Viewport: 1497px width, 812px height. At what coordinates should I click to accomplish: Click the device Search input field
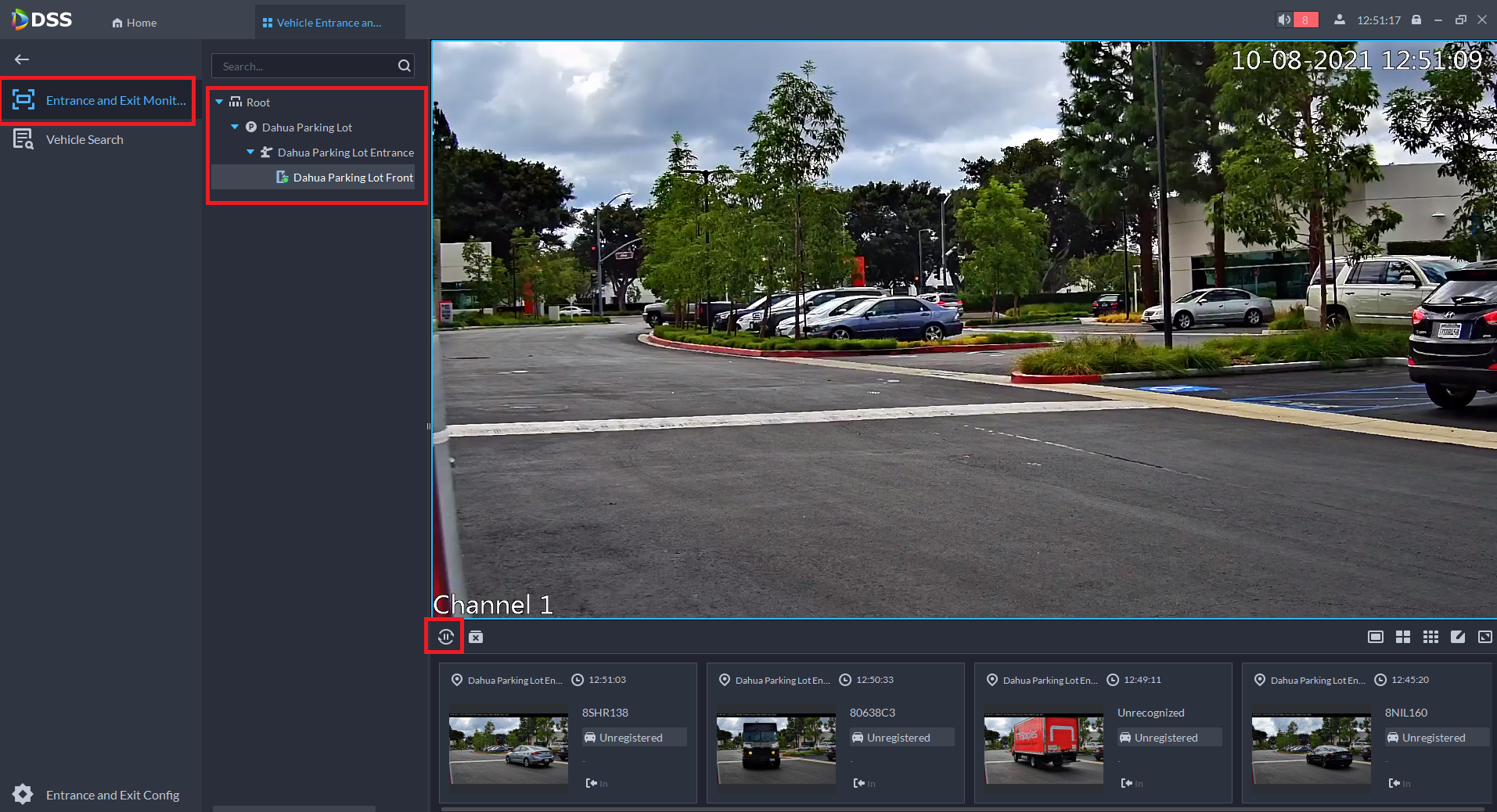(x=305, y=66)
